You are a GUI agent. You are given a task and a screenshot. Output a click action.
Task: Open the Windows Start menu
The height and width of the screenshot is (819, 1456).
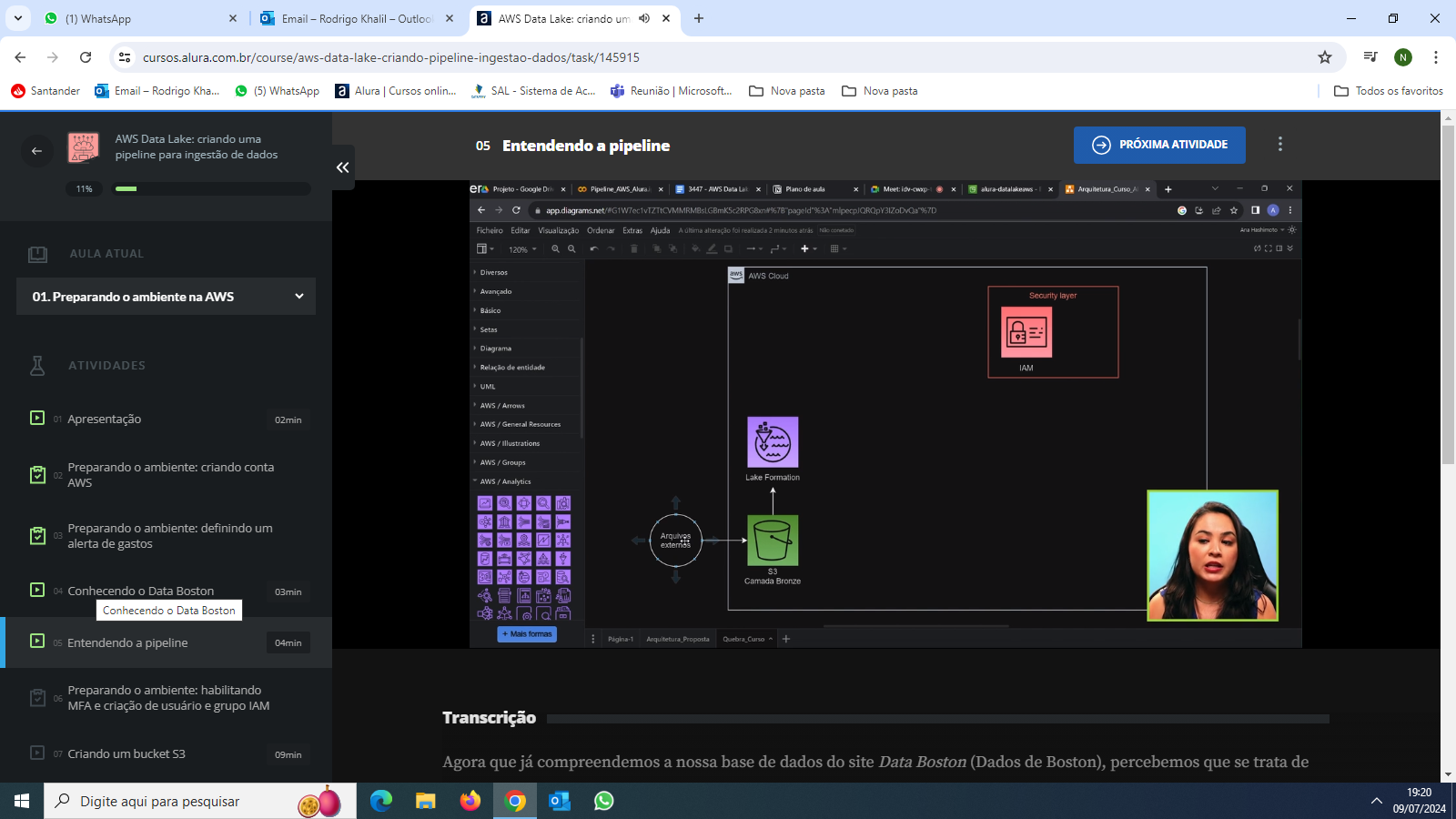[22, 801]
